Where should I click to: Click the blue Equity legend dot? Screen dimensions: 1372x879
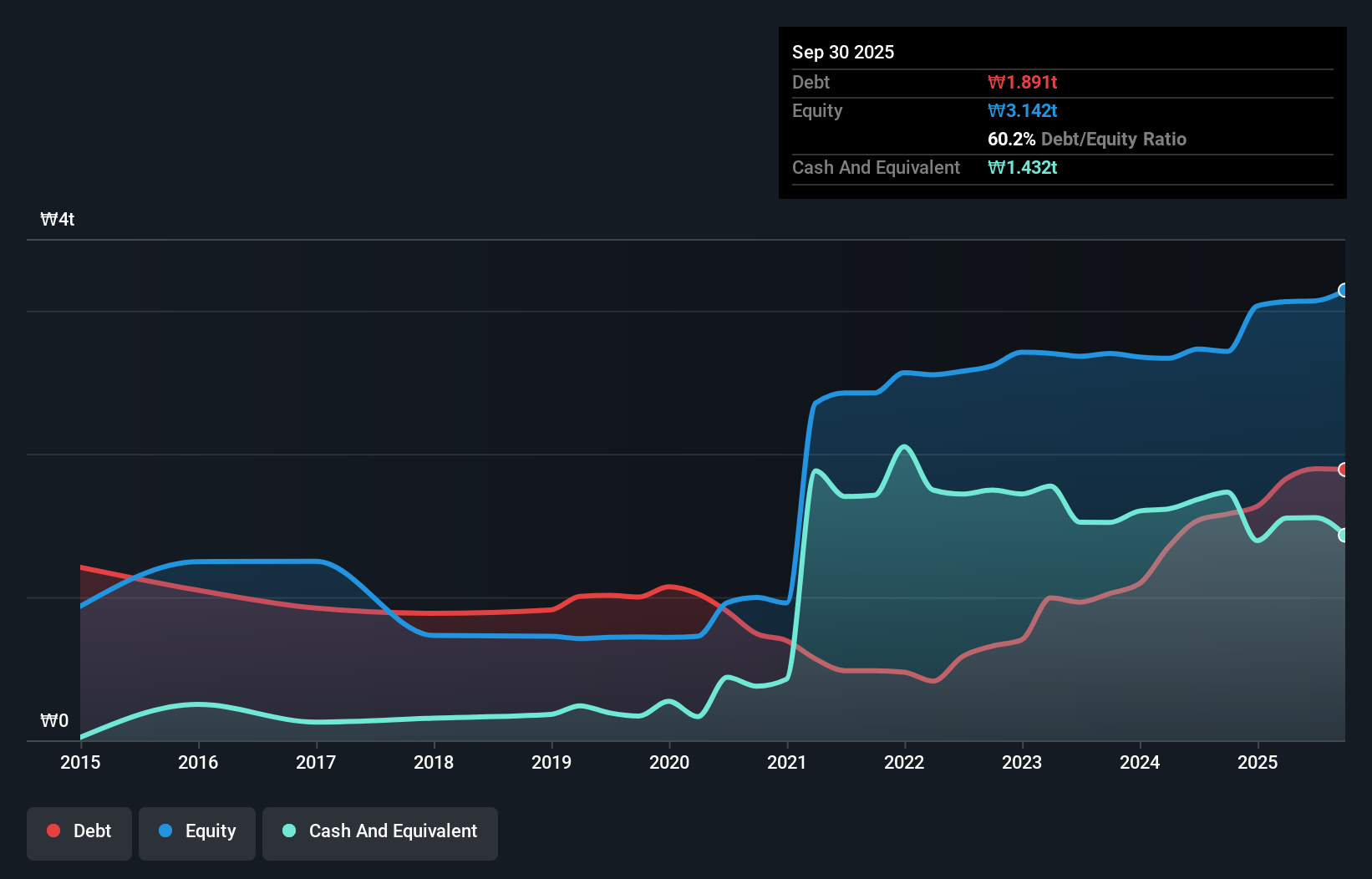[x=165, y=831]
